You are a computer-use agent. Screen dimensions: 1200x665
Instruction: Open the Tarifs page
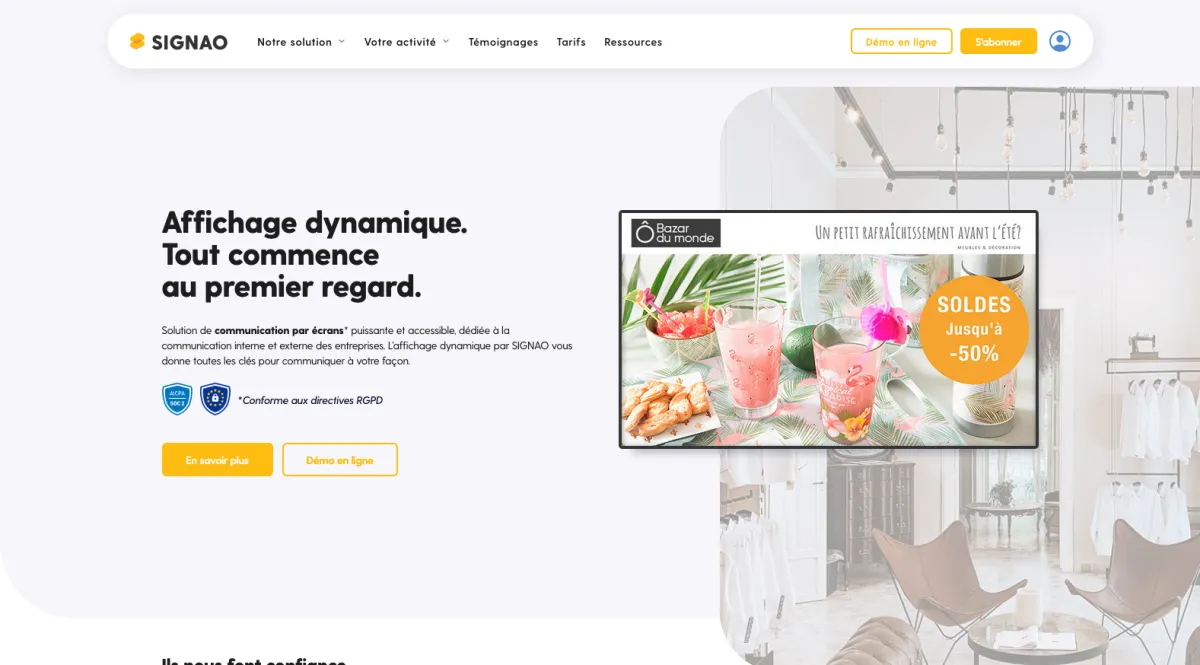pos(571,42)
